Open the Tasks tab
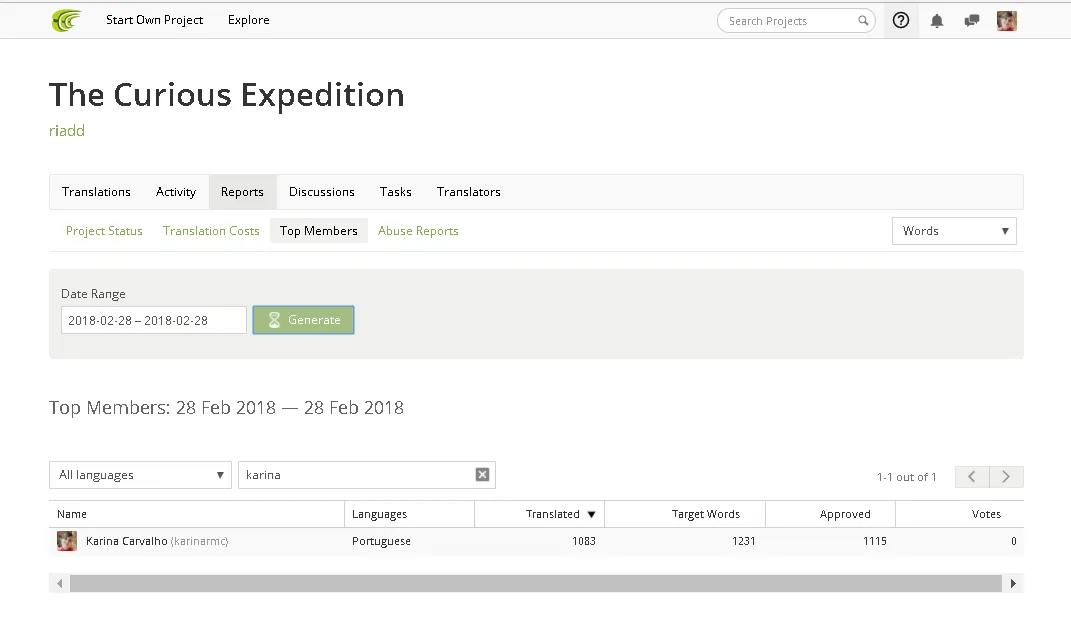The image size is (1071, 619). pyautogui.click(x=395, y=192)
